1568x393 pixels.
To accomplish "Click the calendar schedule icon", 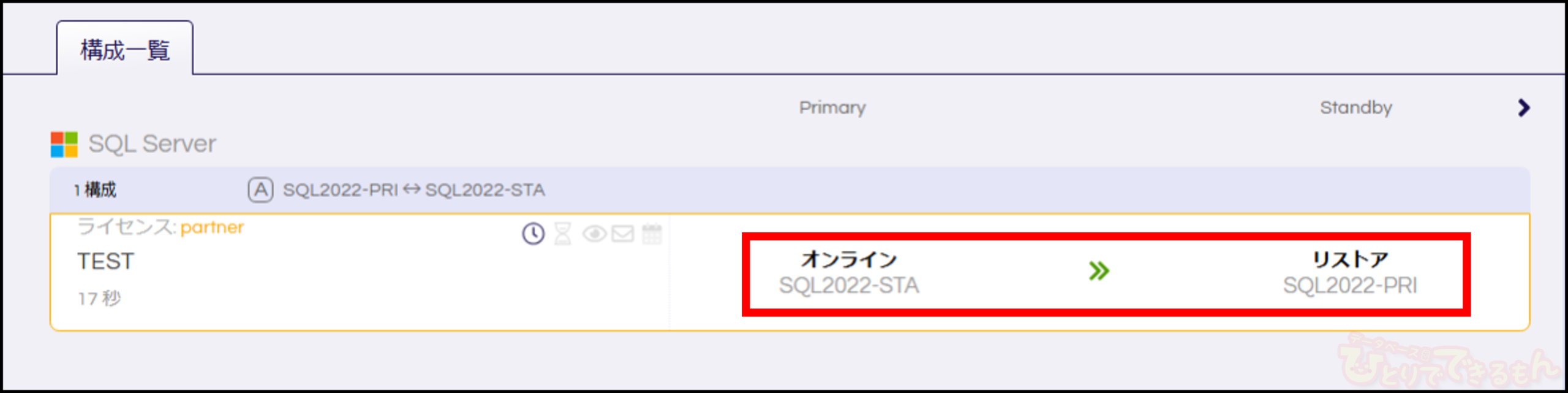I will [652, 234].
